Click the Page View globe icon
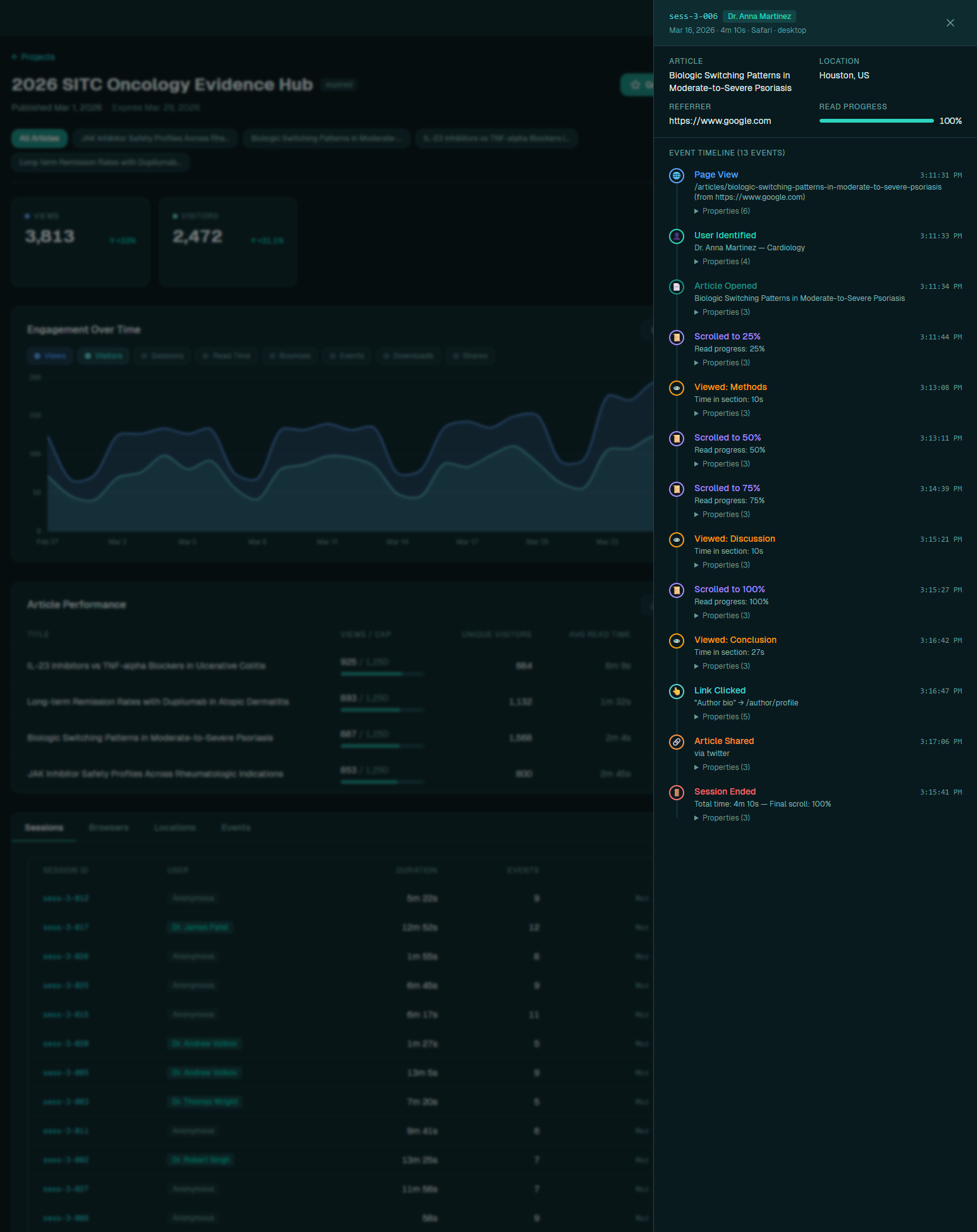 click(x=677, y=176)
